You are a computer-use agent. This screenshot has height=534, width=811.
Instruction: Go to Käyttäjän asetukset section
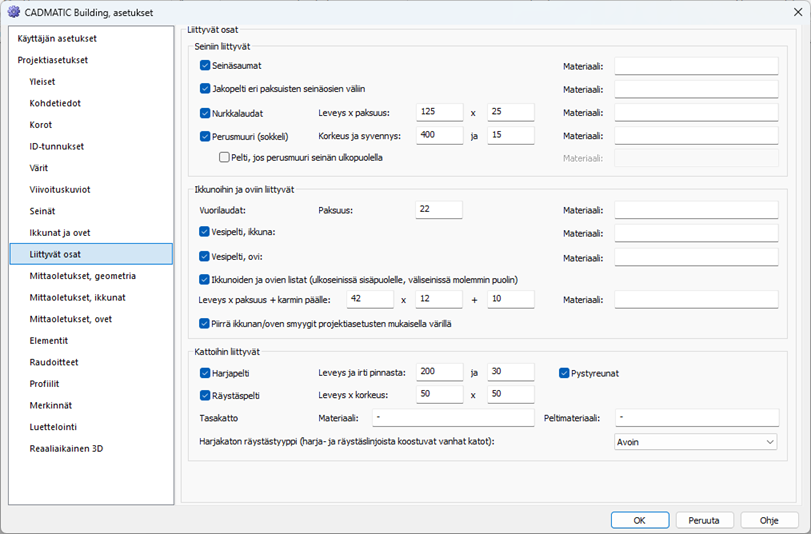(x=57, y=38)
